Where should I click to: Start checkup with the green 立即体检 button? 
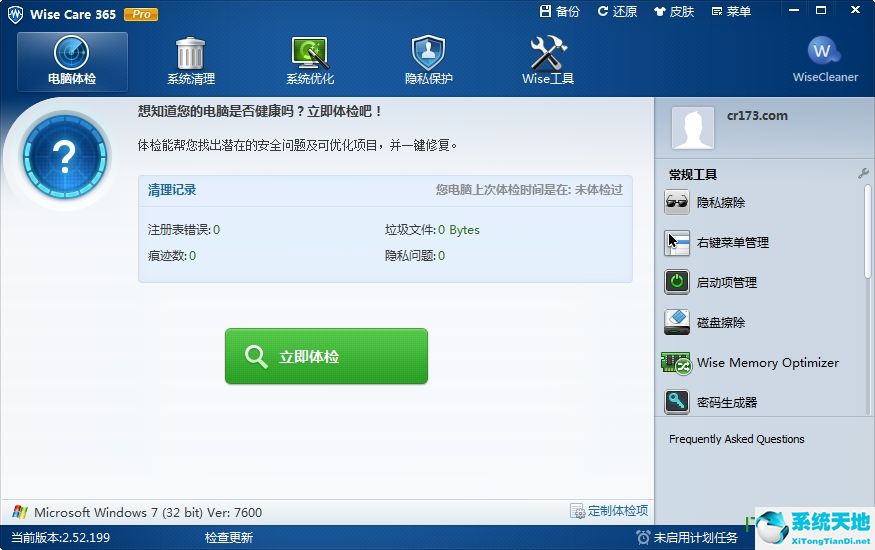(x=326, y=356)
